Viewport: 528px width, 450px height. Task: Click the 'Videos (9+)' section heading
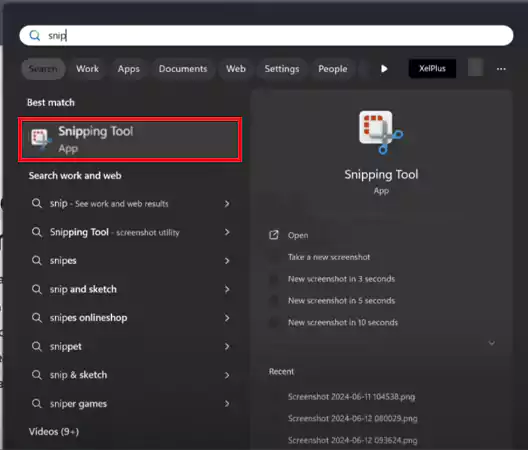pos(54,431)
